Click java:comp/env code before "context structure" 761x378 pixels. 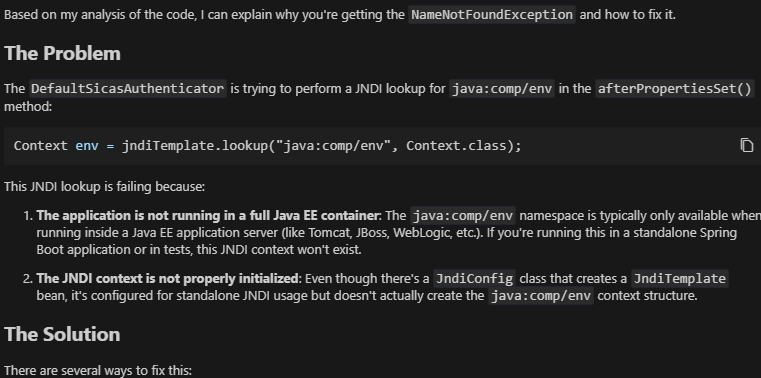tap(541, 296)
